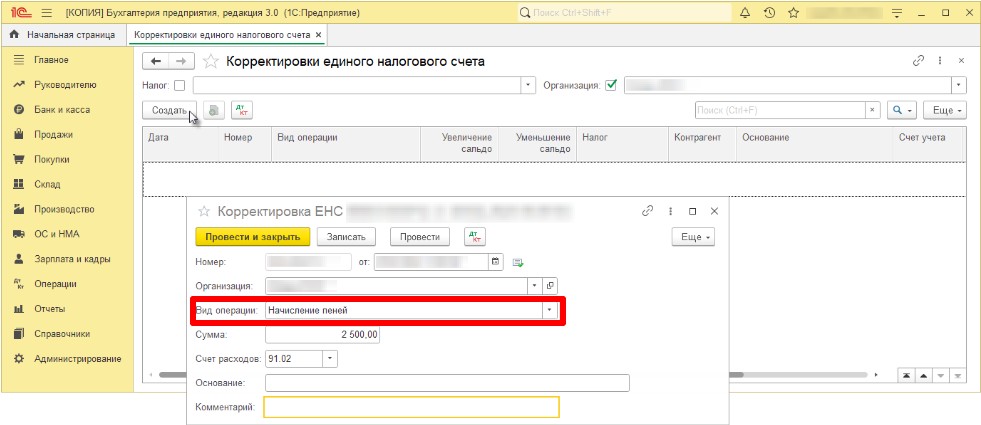Move list up arrow button

pos(923,376)
